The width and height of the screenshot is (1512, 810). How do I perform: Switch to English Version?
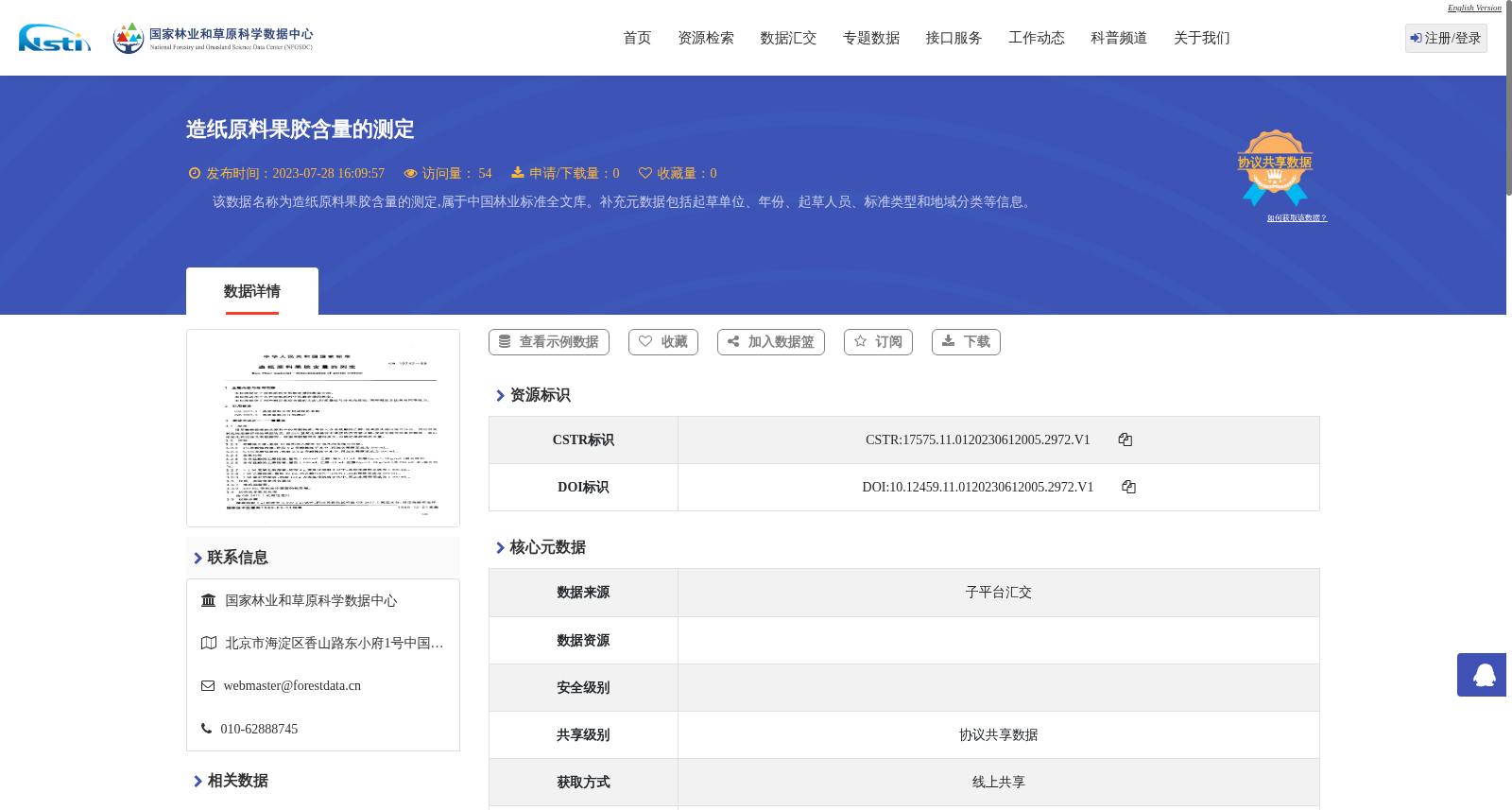coord(1474,8)
